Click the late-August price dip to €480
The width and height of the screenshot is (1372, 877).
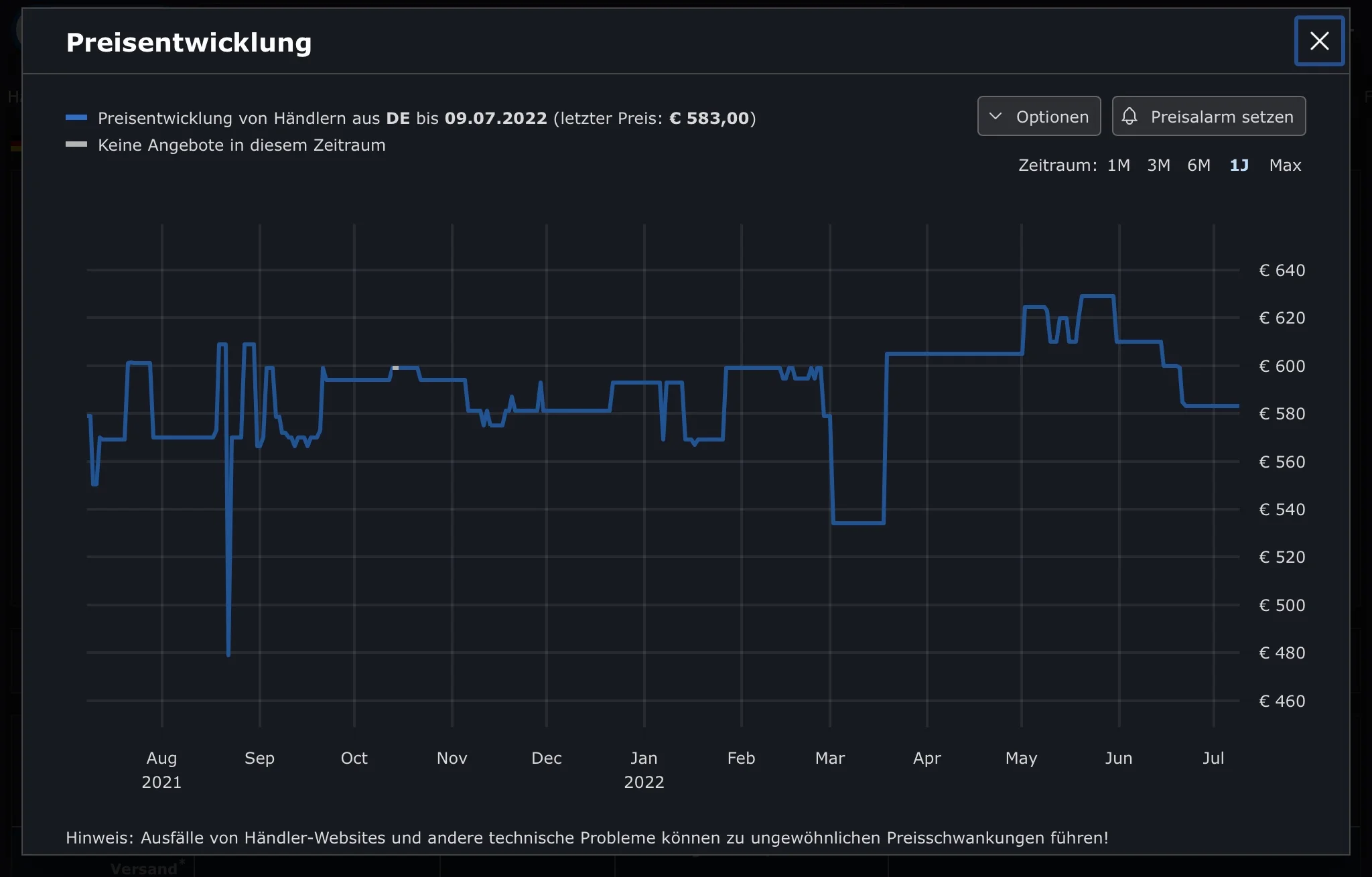228,653
